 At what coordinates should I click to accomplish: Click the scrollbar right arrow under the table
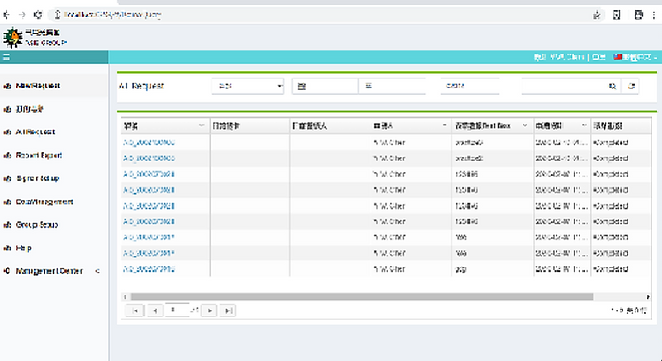pyautogui.click(x=648, y=297)
